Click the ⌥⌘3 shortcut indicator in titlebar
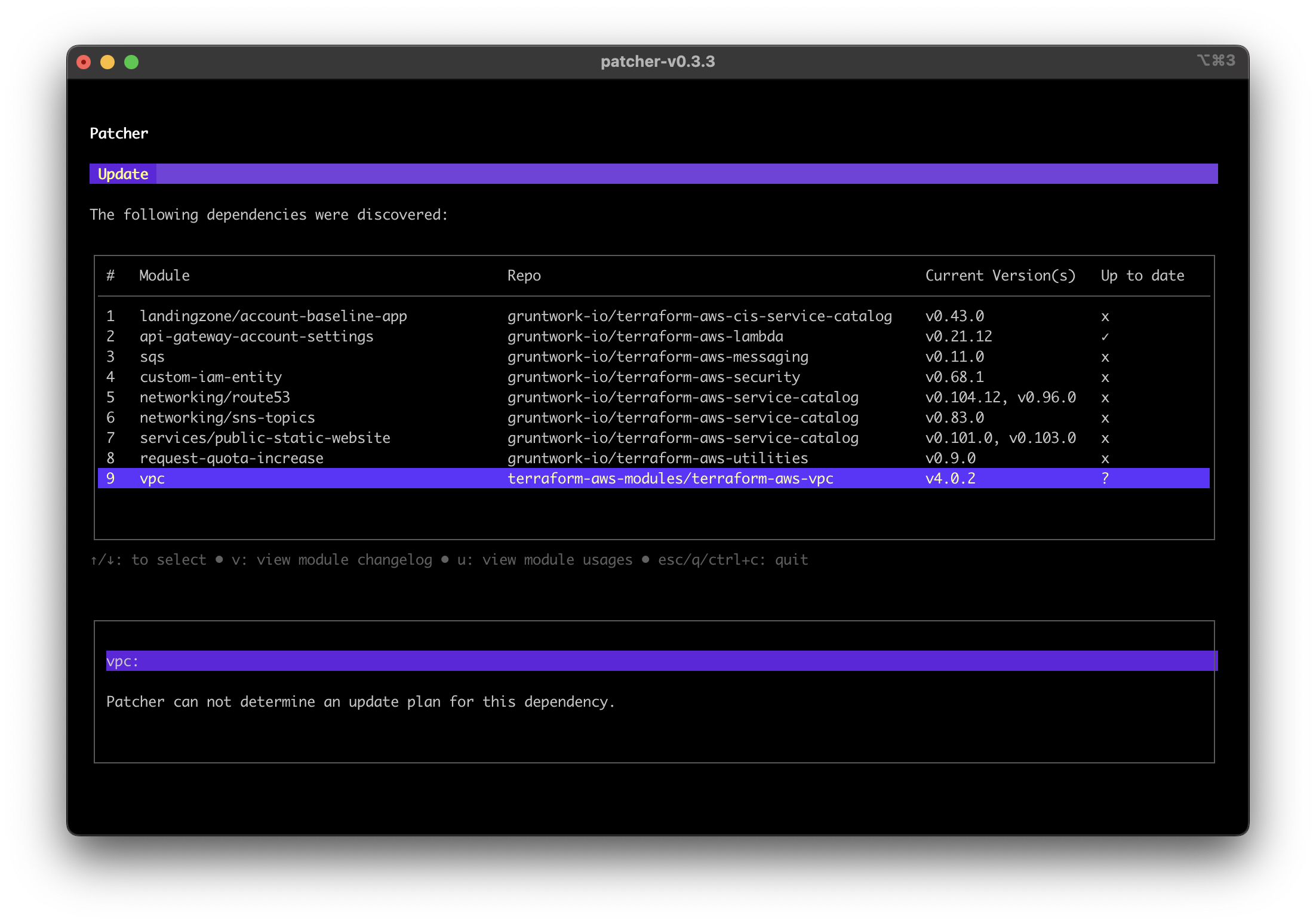Viewport: 1316px width, 924px height. 1216,60
